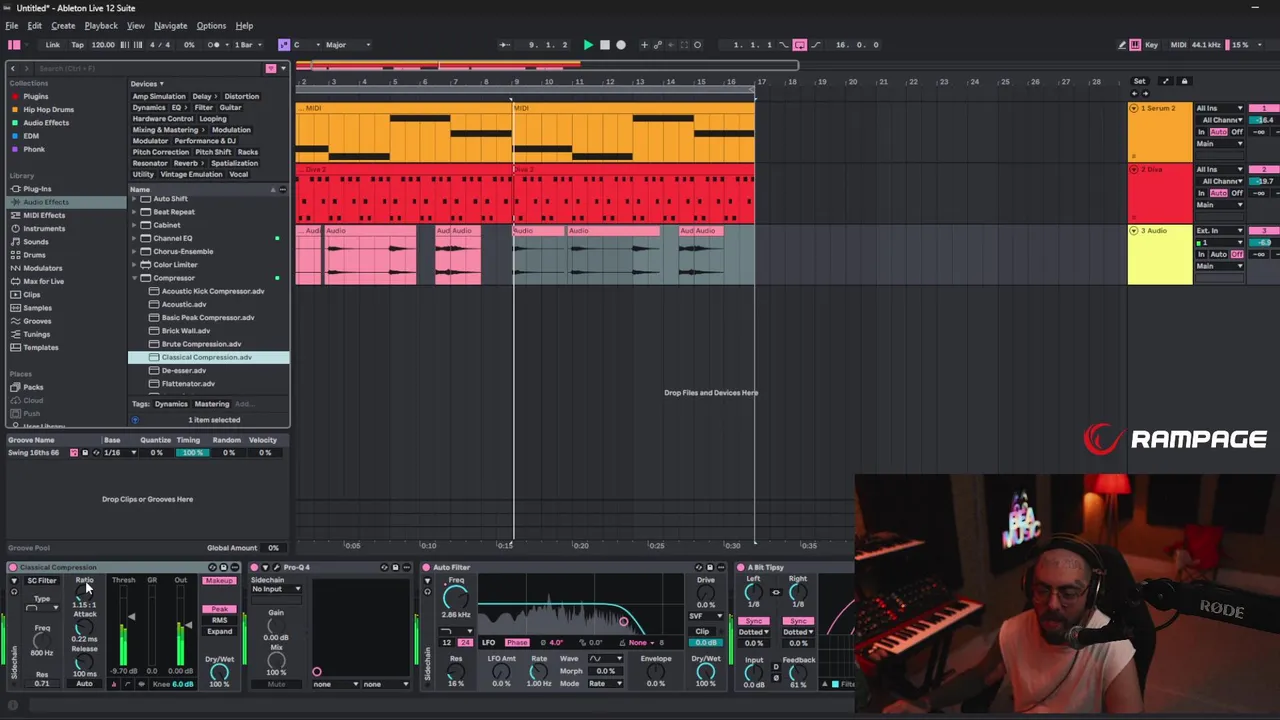Select Expand mode on compressor
1280x720 pixels.
point(219,632)
